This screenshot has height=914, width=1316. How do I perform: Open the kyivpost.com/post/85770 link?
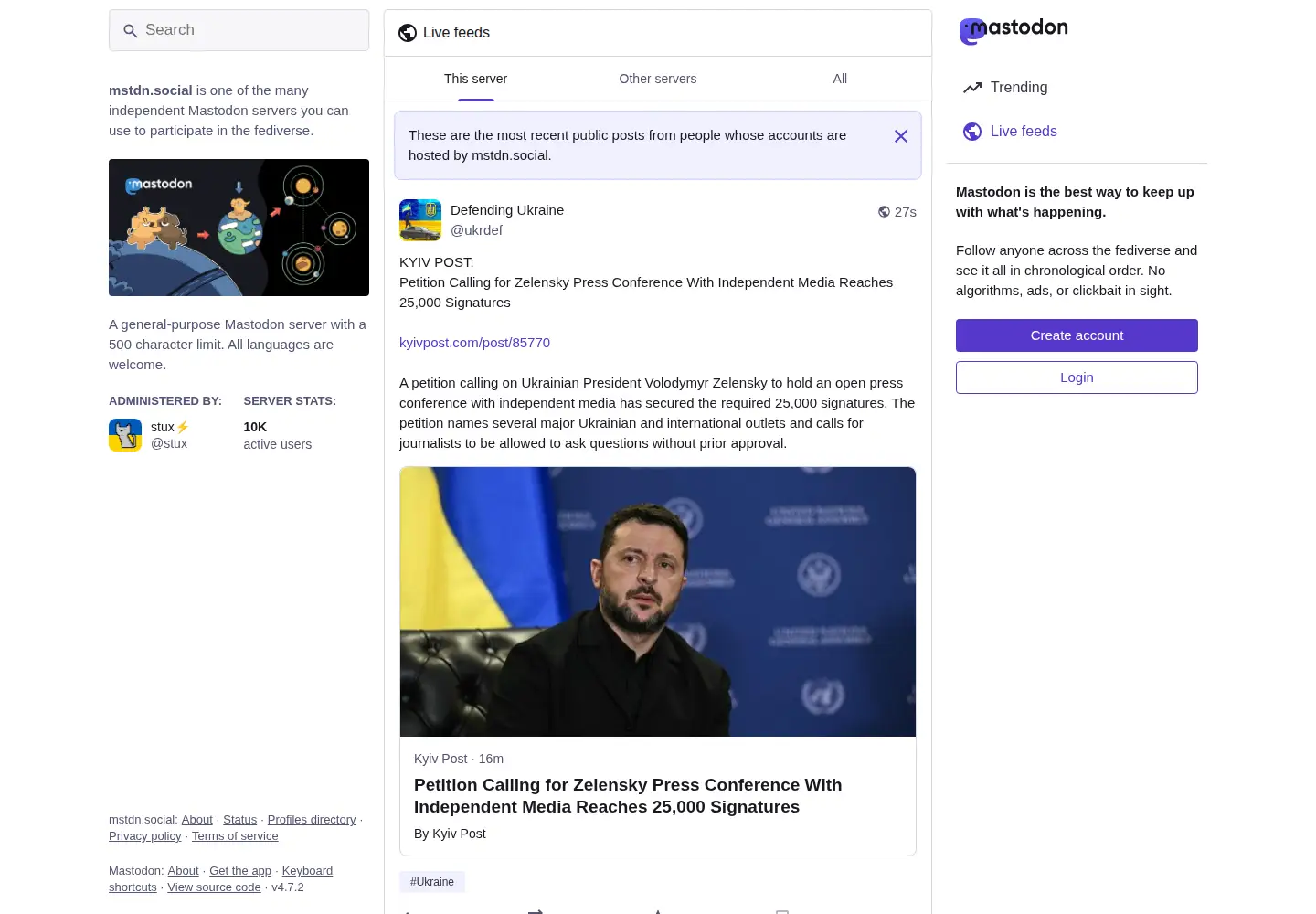click(474, 343)
